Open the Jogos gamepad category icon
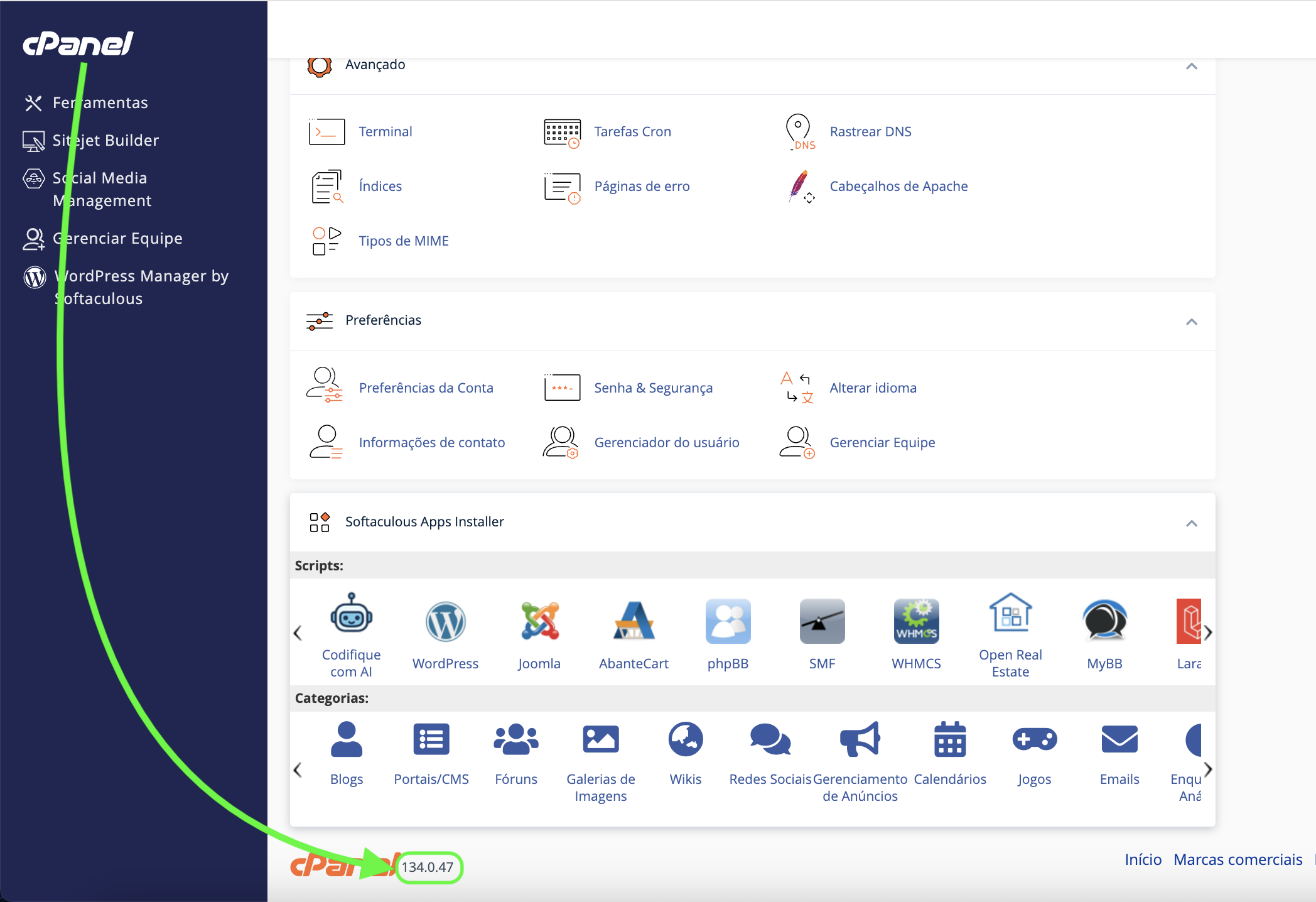 (1035, 739)
